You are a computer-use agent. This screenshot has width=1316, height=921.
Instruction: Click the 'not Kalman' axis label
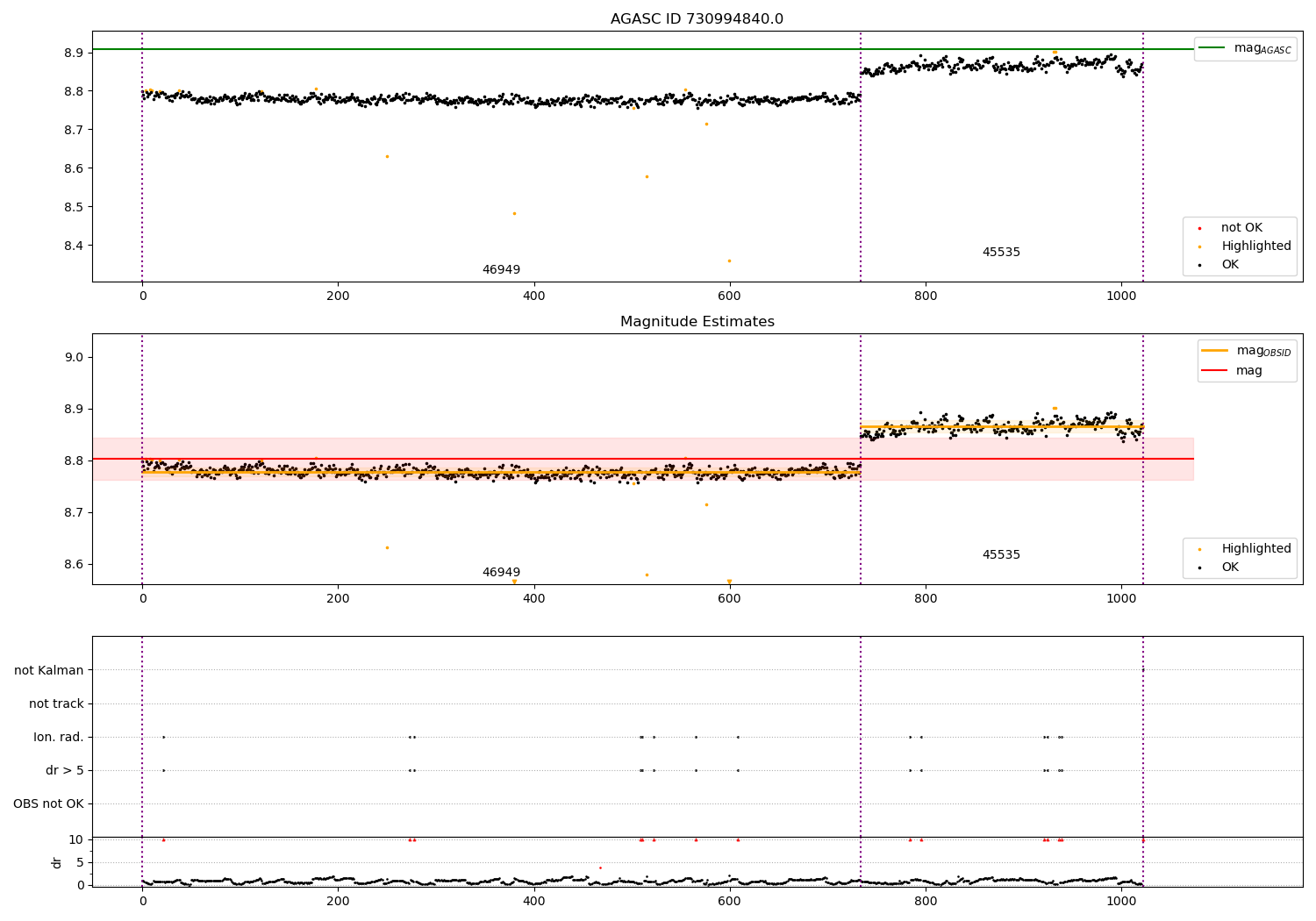click(49, 671)
